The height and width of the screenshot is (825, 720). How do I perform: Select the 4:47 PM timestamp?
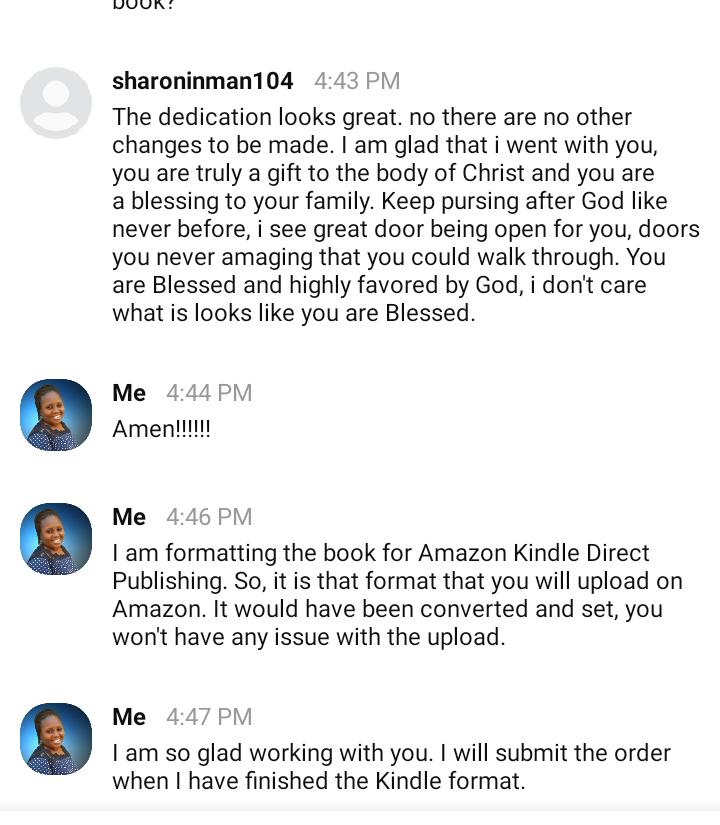[x=209, y=717]
